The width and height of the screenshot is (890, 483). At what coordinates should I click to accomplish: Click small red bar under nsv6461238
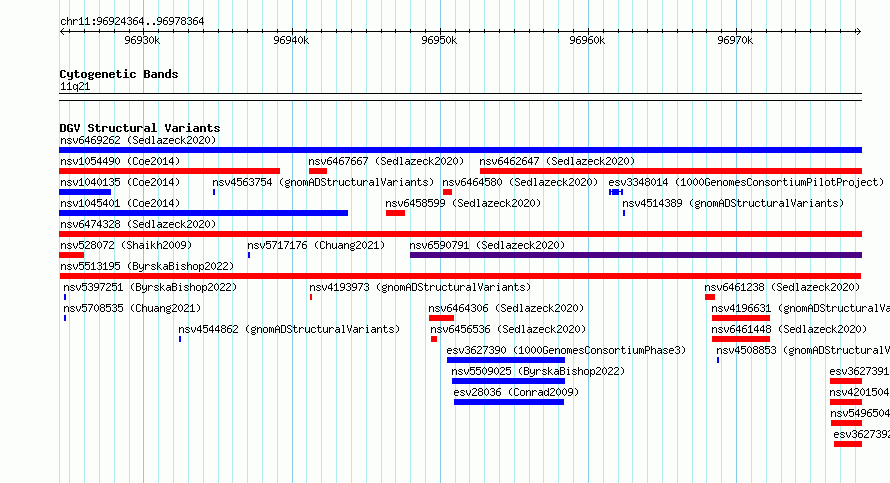click(x=710, y=297)
